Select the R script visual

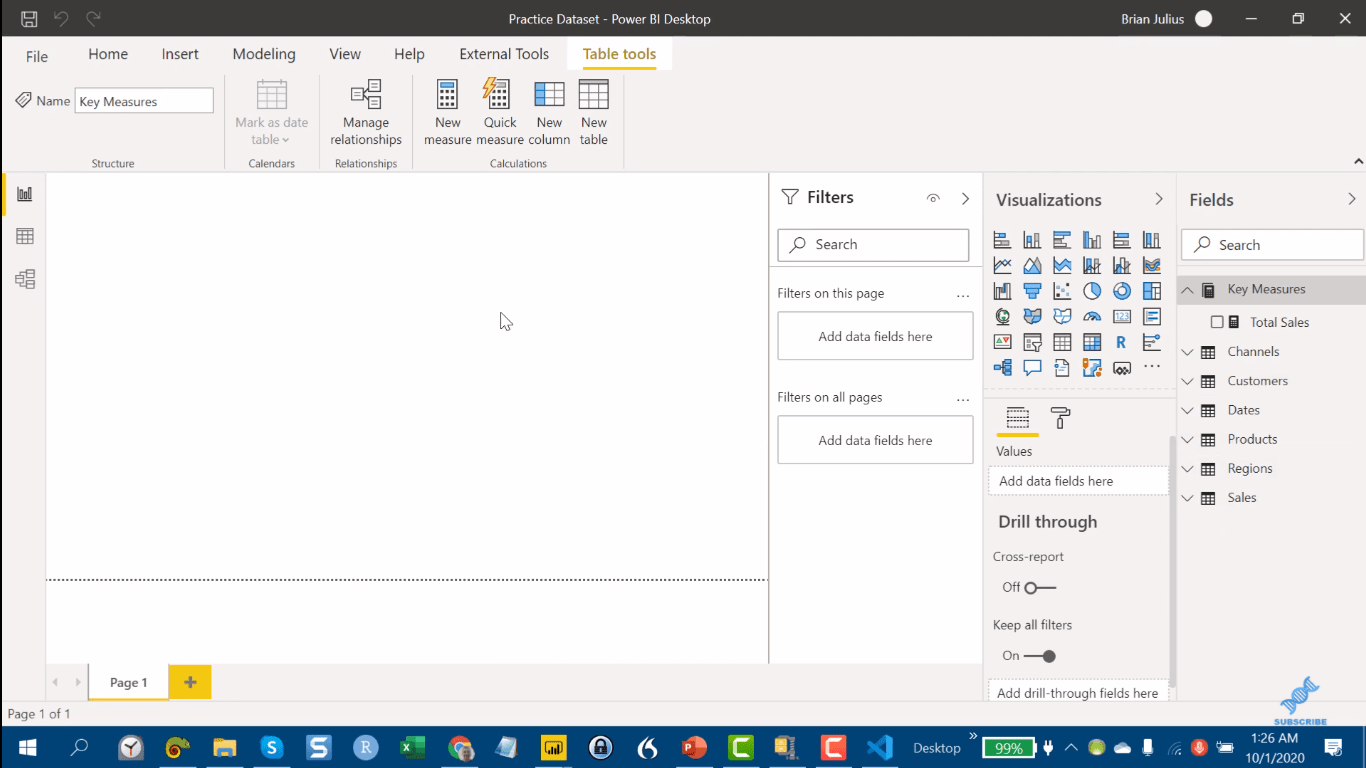click(1122, 342)
